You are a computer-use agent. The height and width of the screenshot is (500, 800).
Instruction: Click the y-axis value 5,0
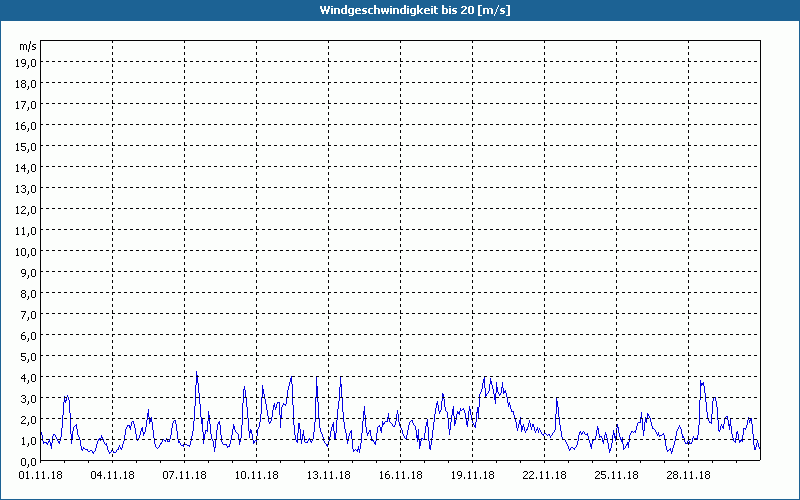pyautogui.click(x=29, y=357)
